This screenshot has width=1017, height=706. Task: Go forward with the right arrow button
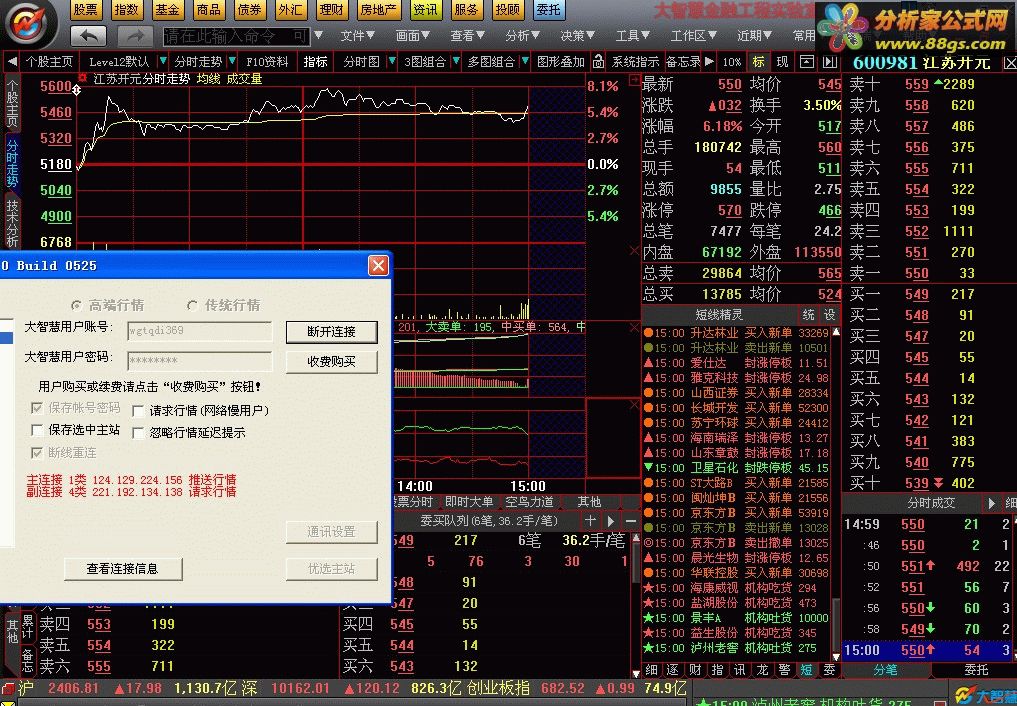click(x=136, y=36)
